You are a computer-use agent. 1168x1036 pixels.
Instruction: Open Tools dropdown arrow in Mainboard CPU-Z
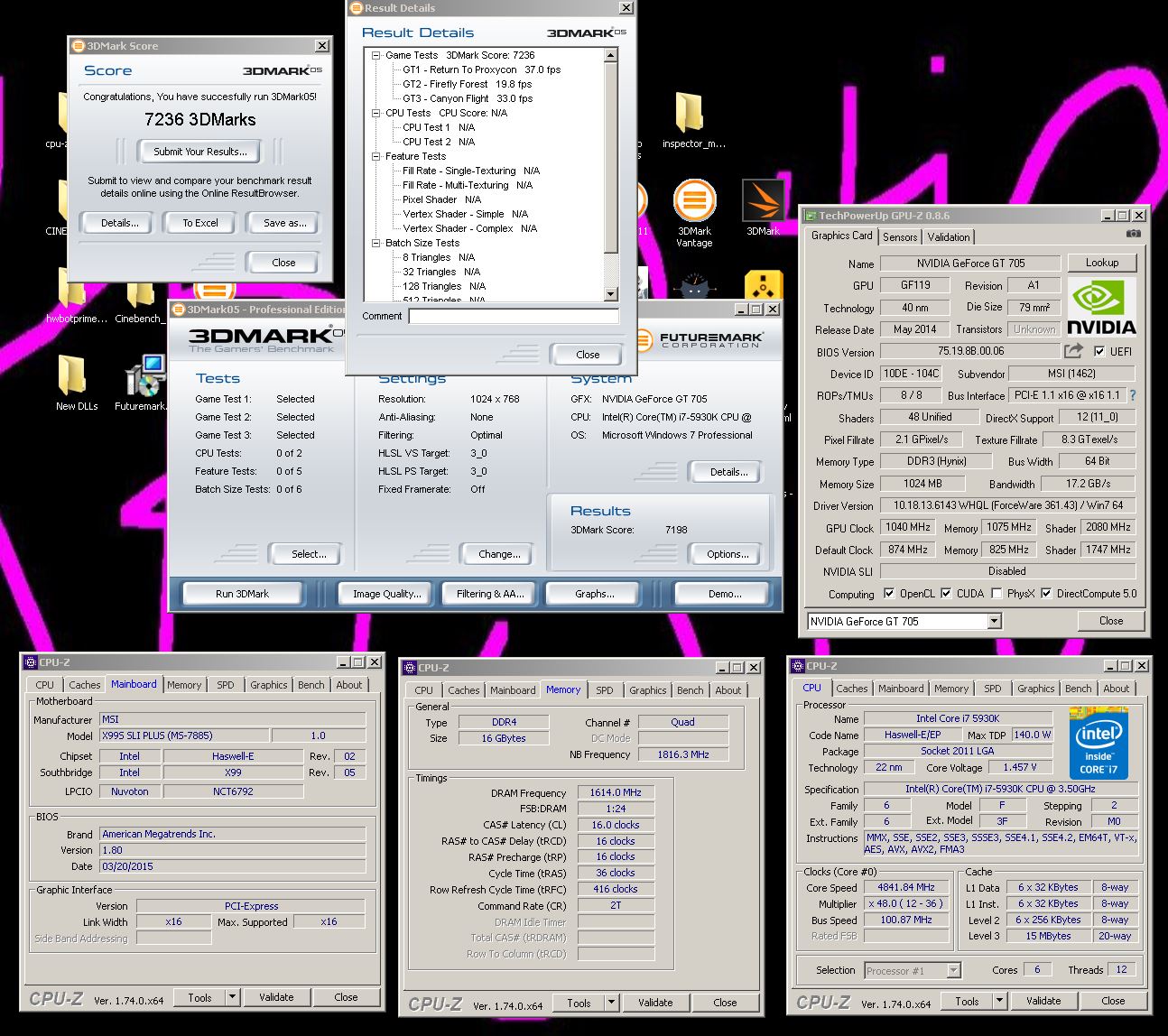pyautogui.click(x=232, y=997)
